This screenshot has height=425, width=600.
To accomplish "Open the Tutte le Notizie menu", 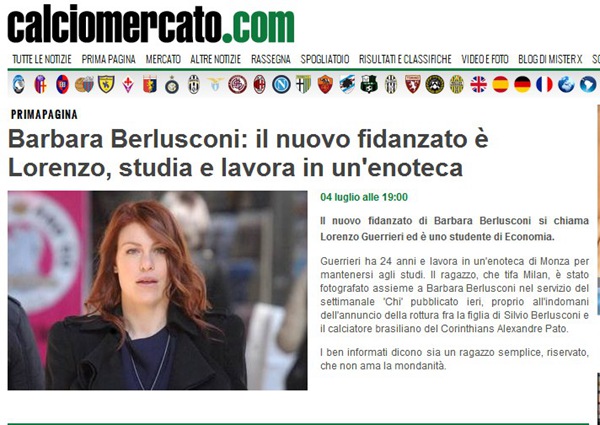I will coord(42,59).
